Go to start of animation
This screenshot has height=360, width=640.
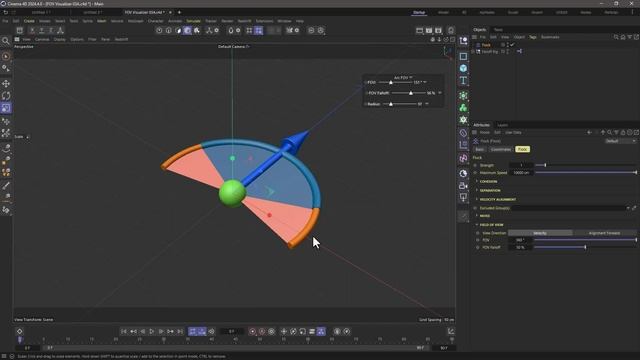(124, 331)
